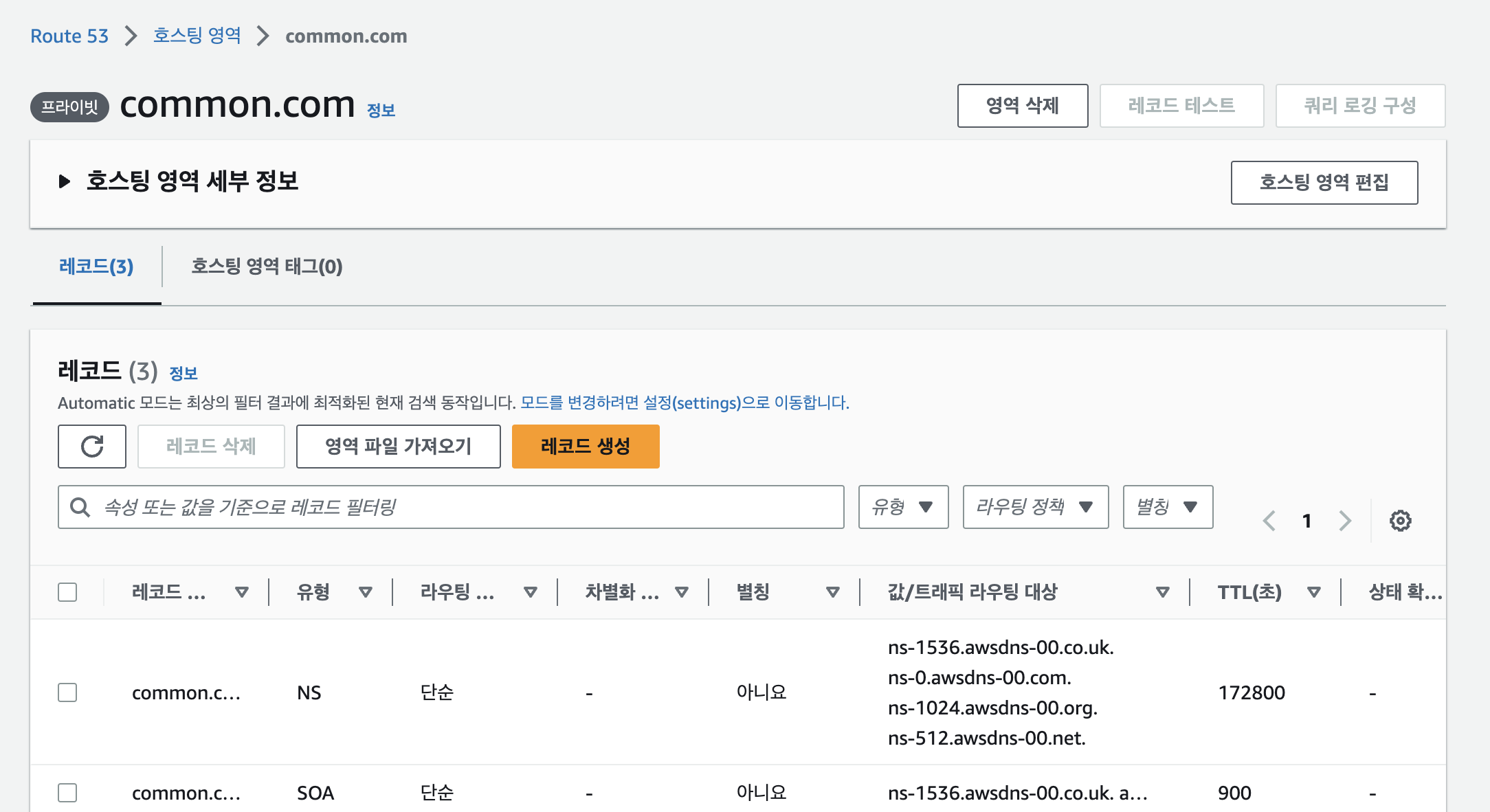The height and width of the screenshot is (812, 1490).
Task: Go to previous page arrow
Action: tap(1269, 521)
